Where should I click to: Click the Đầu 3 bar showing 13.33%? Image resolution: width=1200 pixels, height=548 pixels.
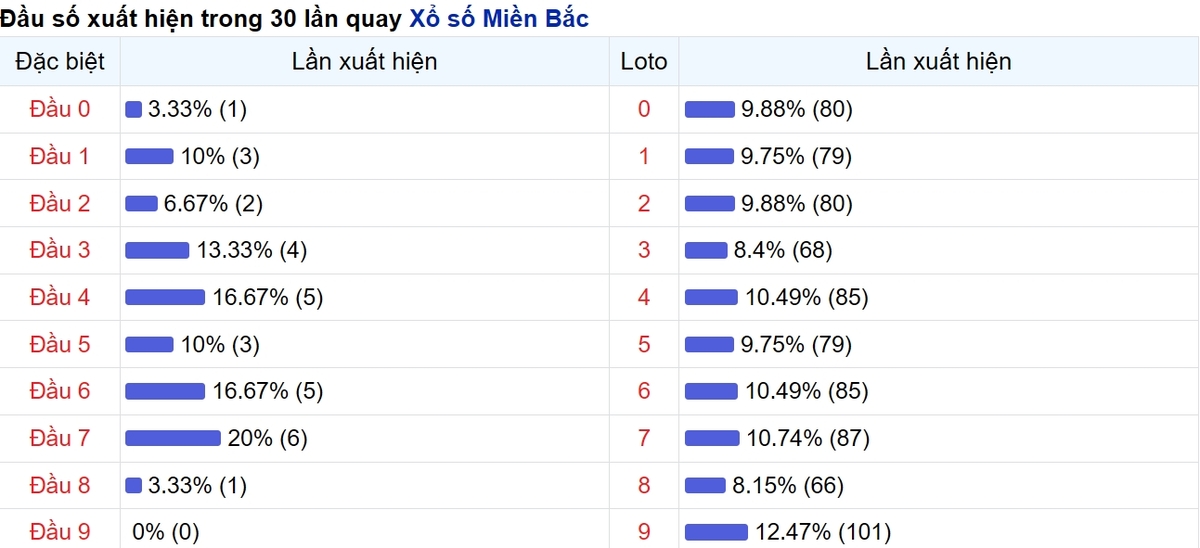tap(157, 250)
